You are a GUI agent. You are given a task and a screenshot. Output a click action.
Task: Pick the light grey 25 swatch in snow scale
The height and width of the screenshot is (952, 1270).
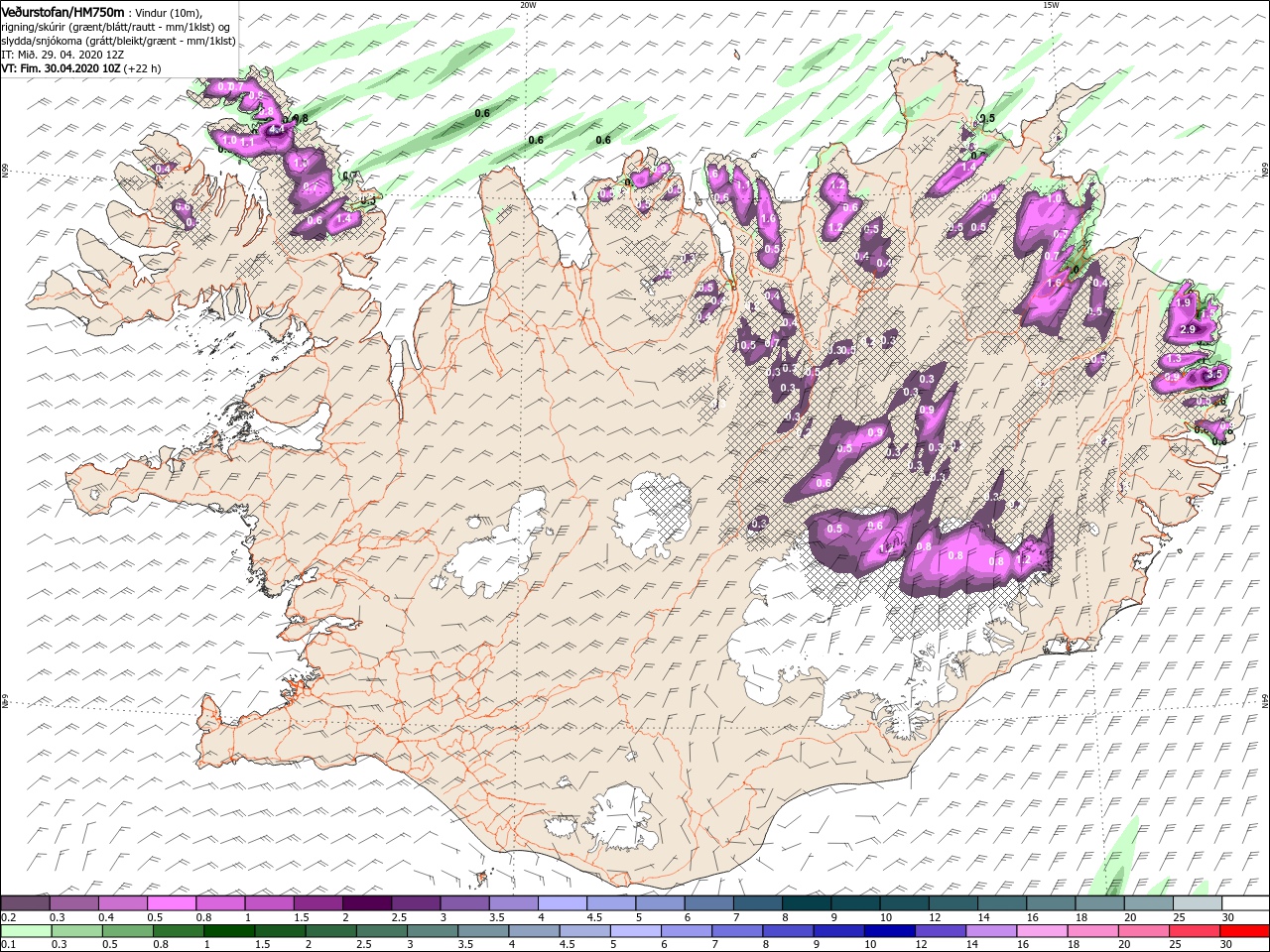point(1197,902)
